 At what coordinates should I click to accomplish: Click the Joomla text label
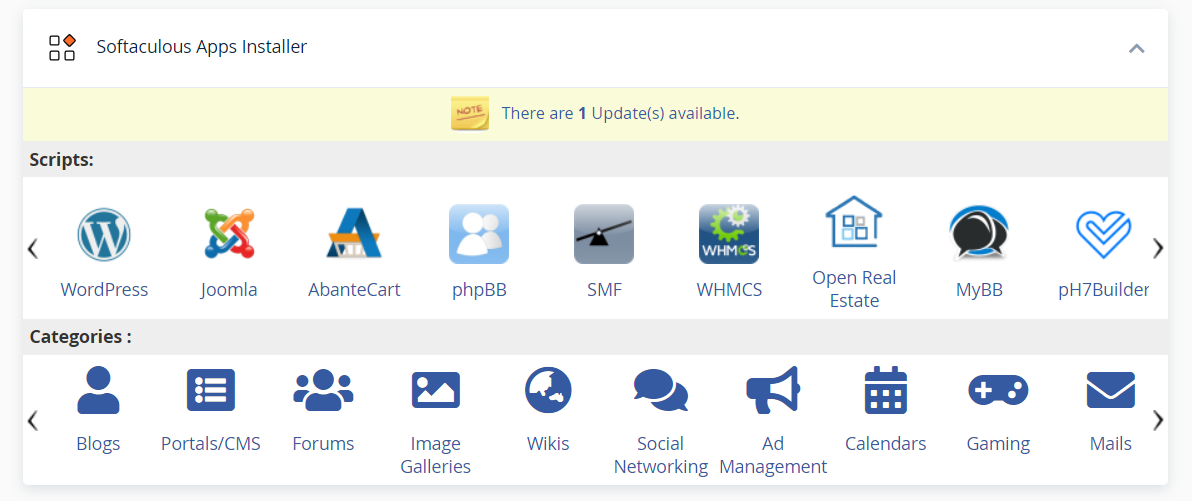229,290
